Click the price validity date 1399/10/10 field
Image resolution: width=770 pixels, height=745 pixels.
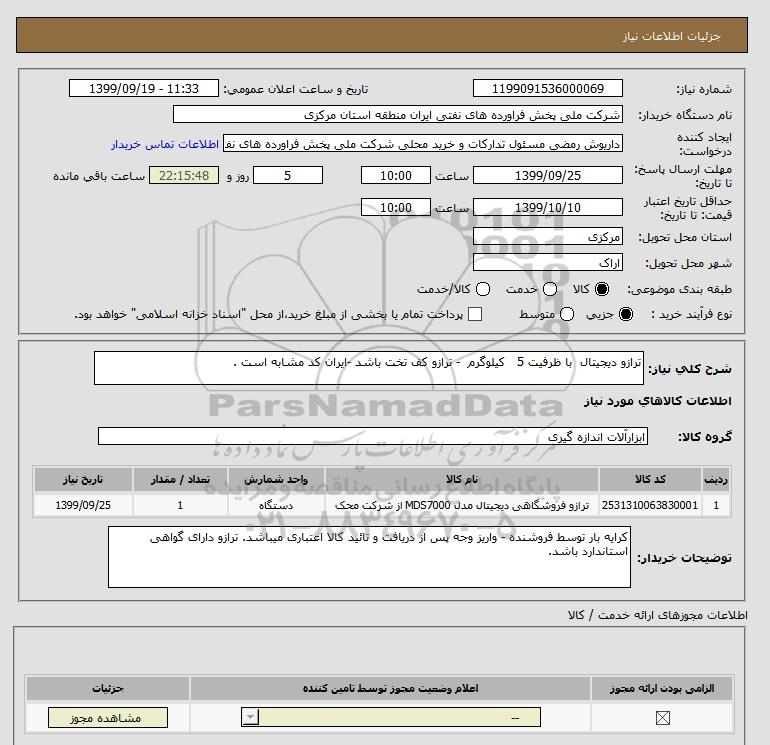point(548,207)
